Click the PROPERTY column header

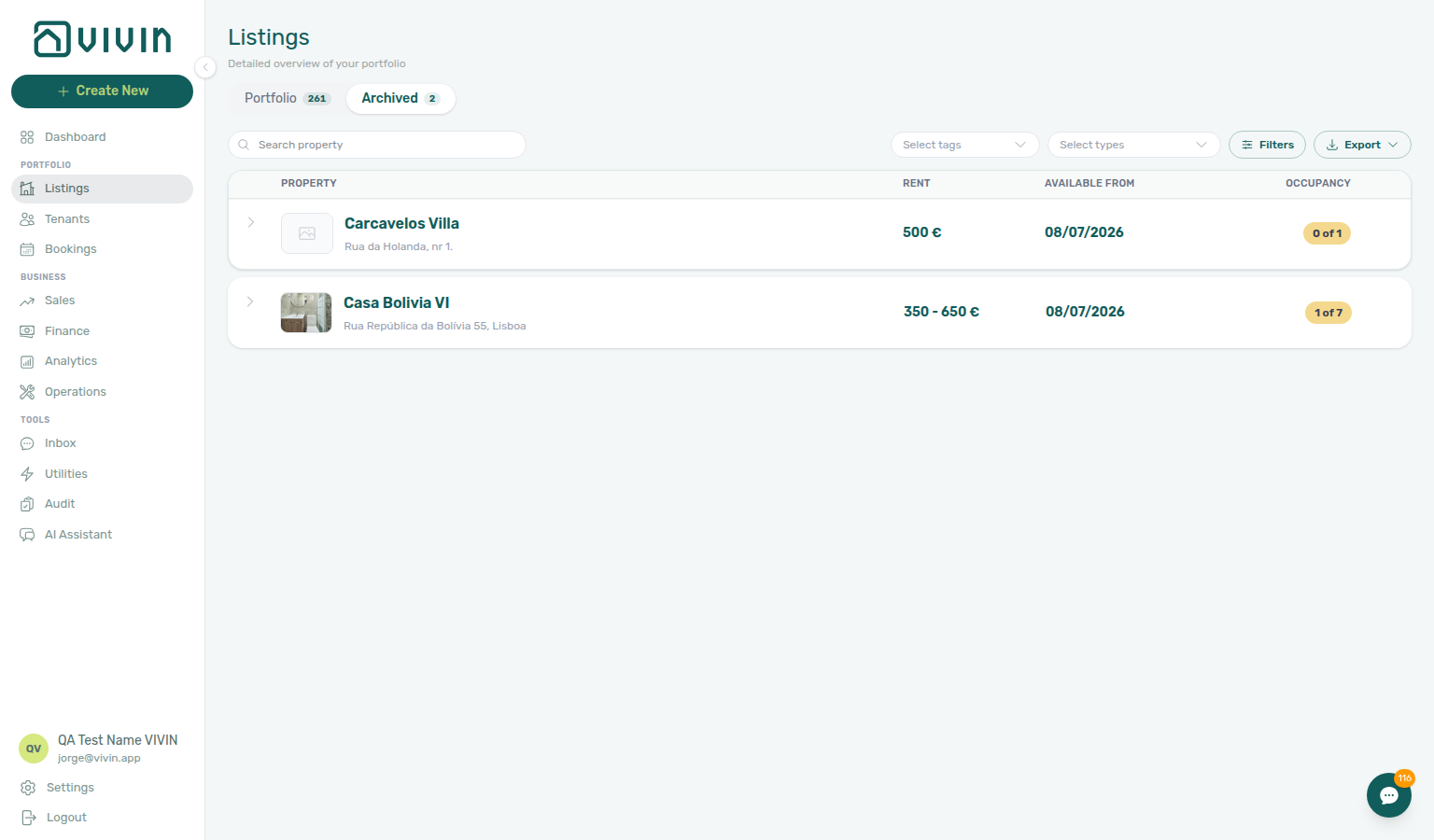coord(309,184)
